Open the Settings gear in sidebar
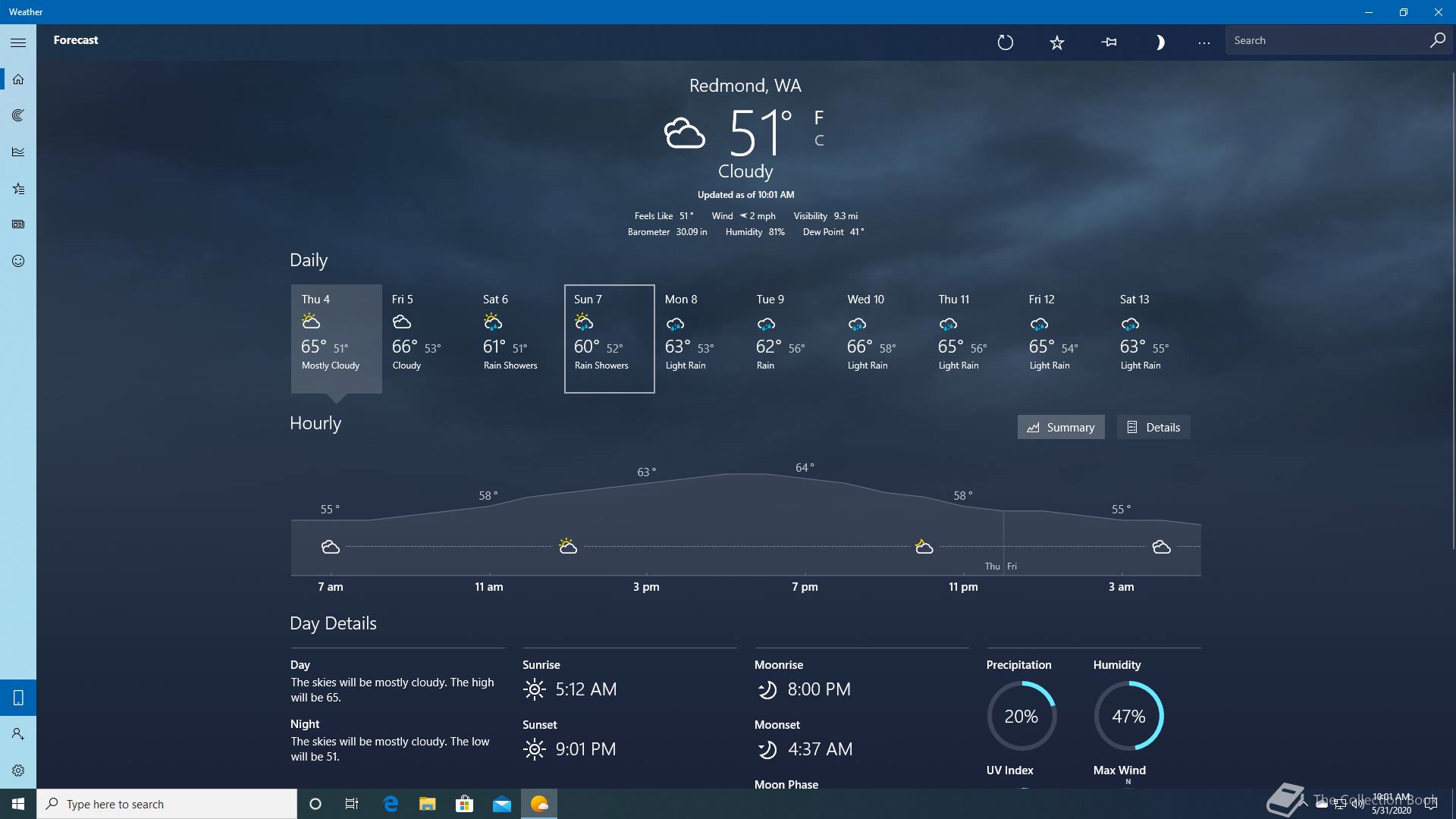 click(18, 770)
